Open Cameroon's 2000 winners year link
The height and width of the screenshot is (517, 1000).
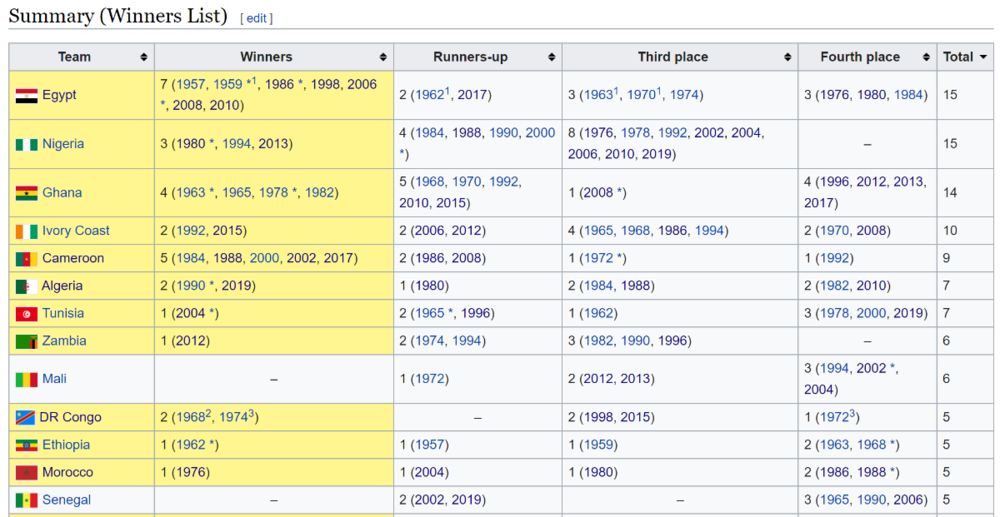[x=265, y=258]
